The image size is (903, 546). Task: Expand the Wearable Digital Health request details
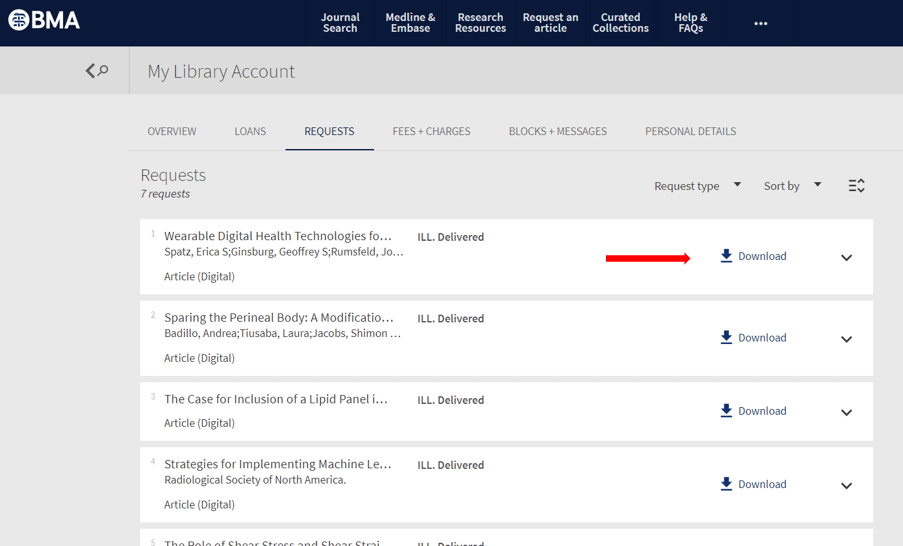846,258
